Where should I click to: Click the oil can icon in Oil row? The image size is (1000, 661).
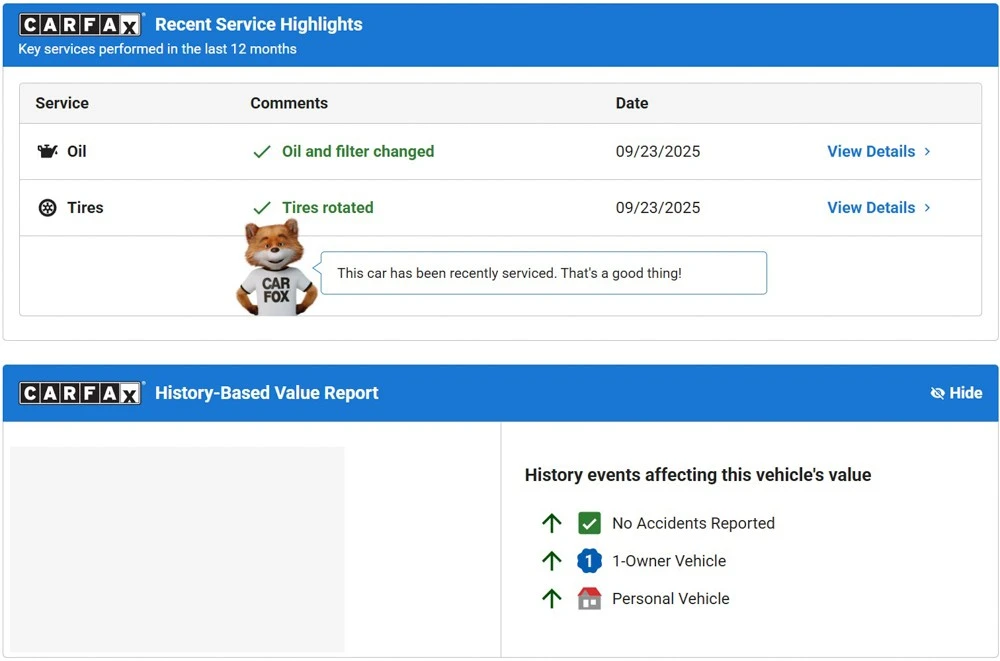click(x=47, y=151)
